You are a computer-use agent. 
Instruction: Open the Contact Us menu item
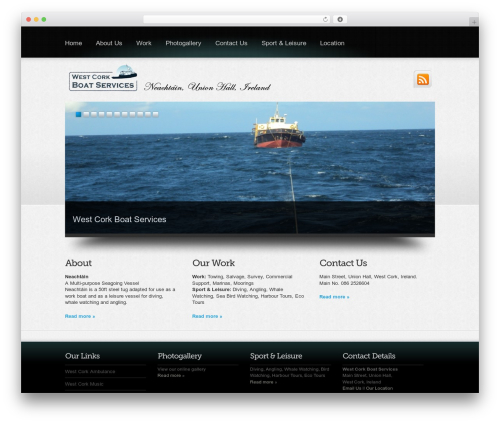pos(231,43)
